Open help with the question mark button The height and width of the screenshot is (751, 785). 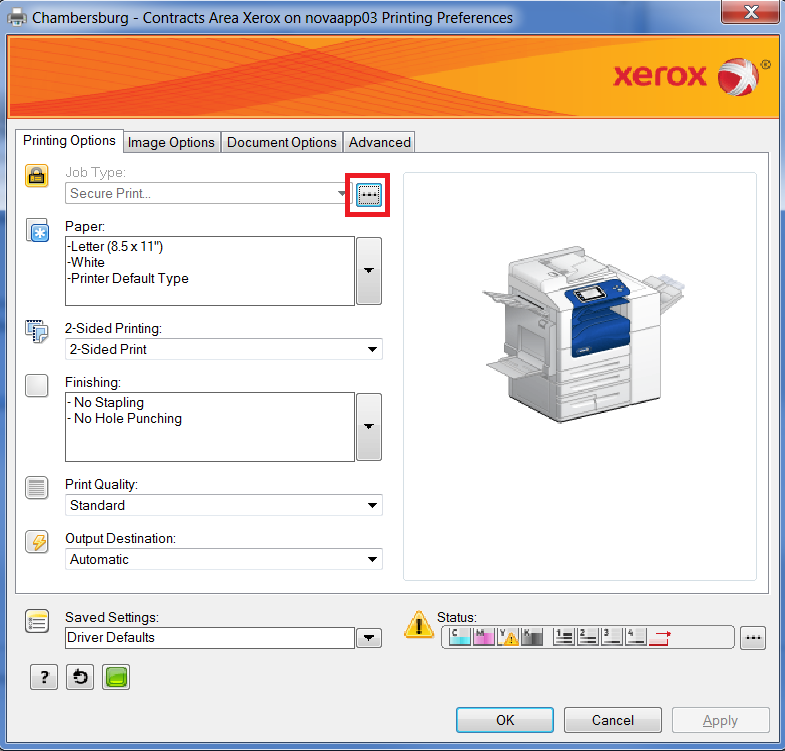(44, 677)
